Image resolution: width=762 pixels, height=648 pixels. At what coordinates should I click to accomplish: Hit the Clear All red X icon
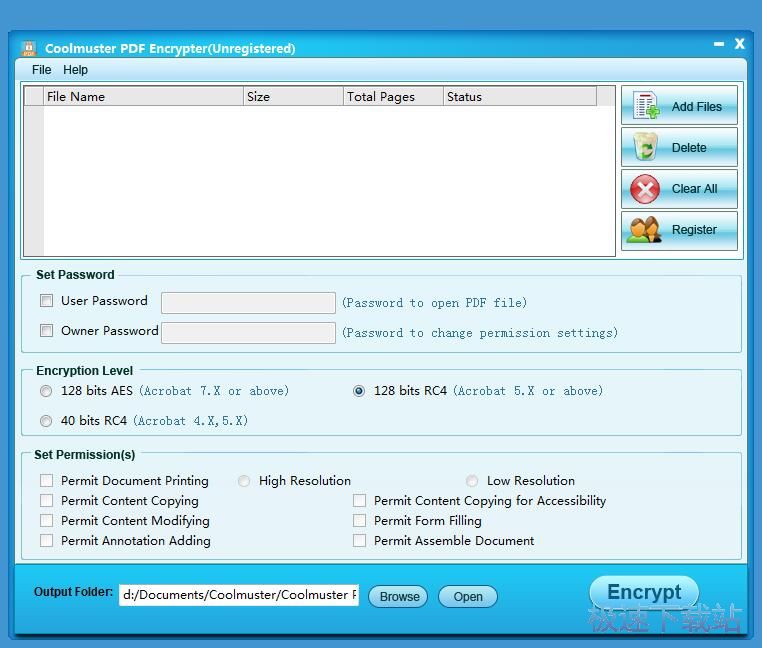tap(646, 189)
